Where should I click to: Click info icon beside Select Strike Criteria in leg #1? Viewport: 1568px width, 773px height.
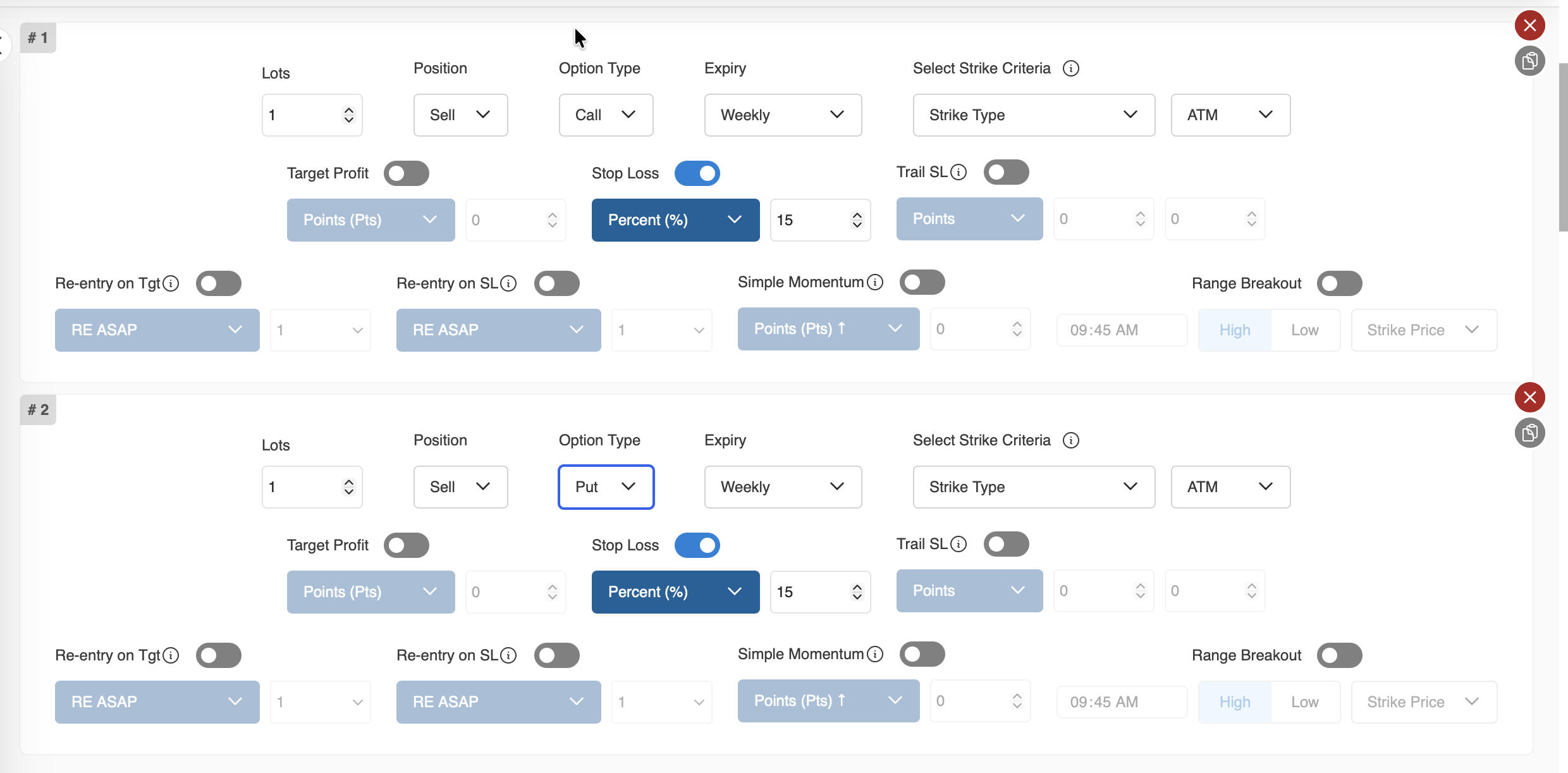pyautogui.click(x=1070, y=68)
